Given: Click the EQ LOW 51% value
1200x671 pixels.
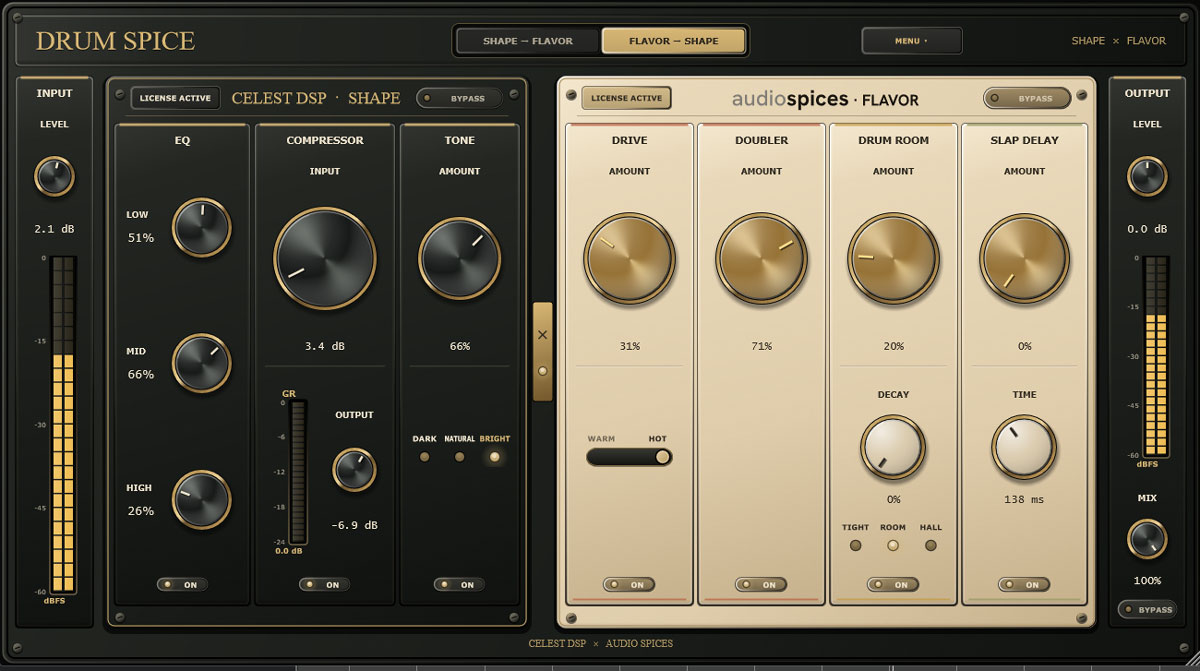Looking at the screenshot, I should 141,238.
